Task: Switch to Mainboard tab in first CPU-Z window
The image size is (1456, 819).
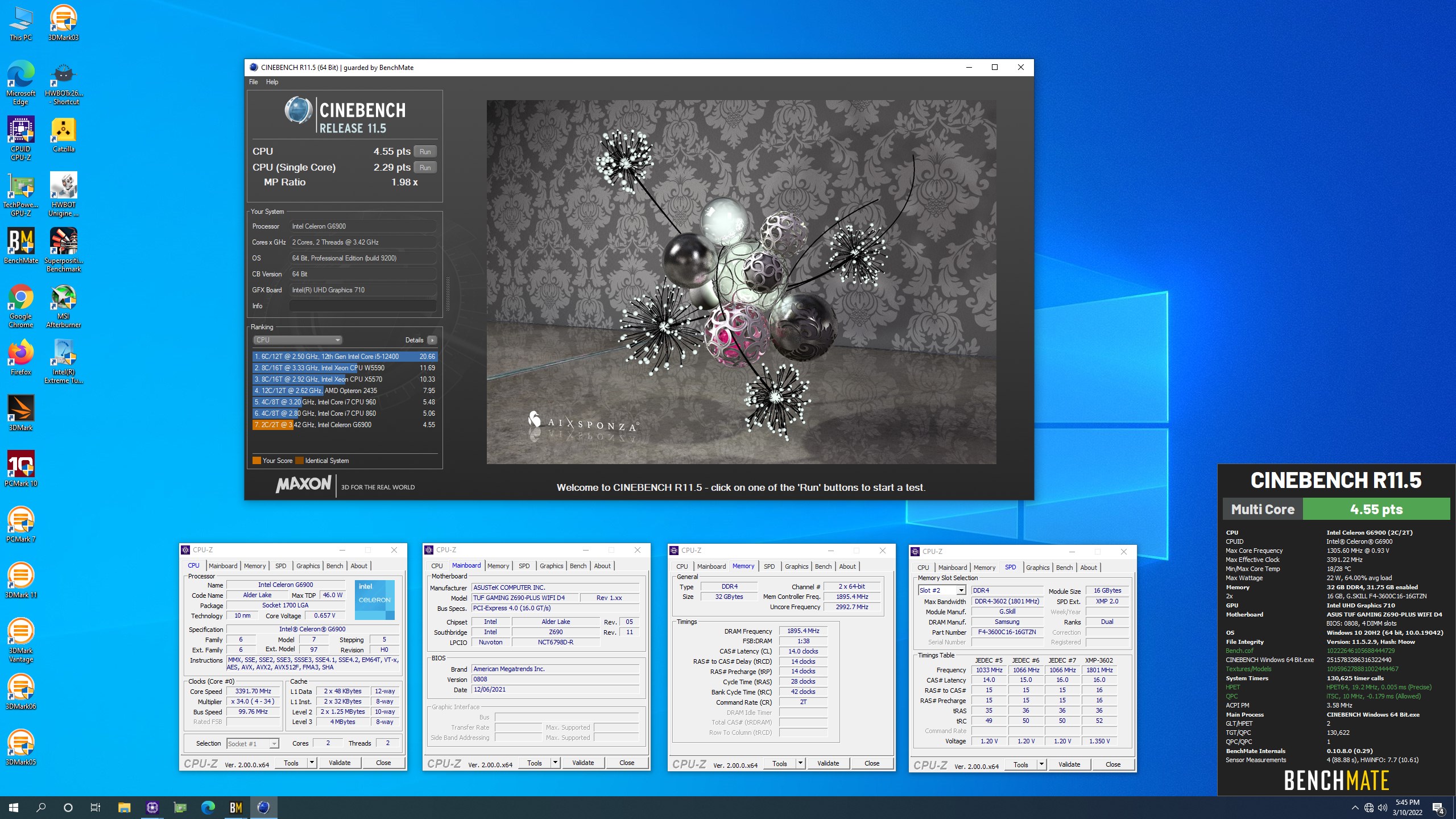Action: [223, 566]
